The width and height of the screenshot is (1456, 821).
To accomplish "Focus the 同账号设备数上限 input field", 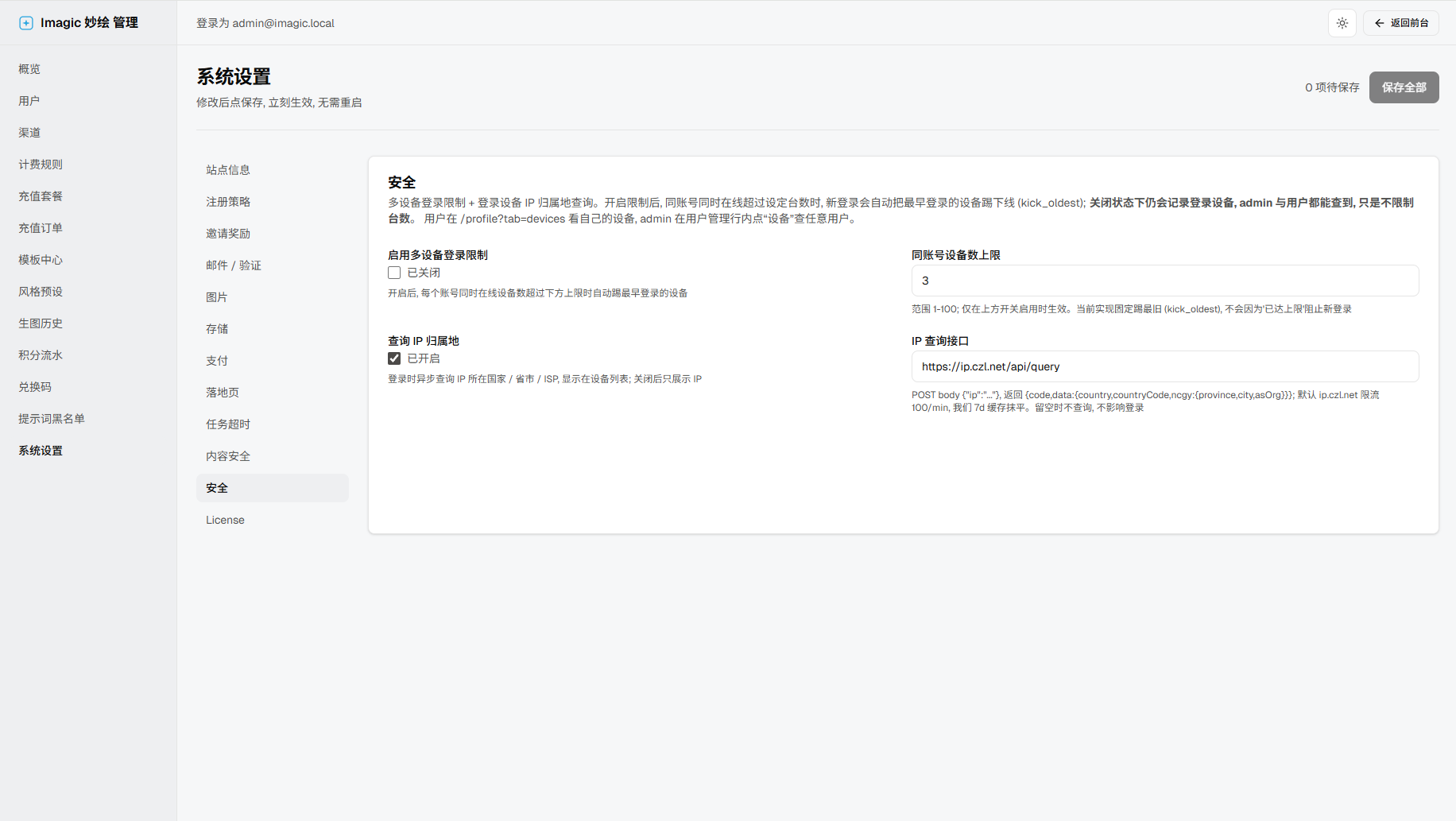I will (x=1165, y=281).
